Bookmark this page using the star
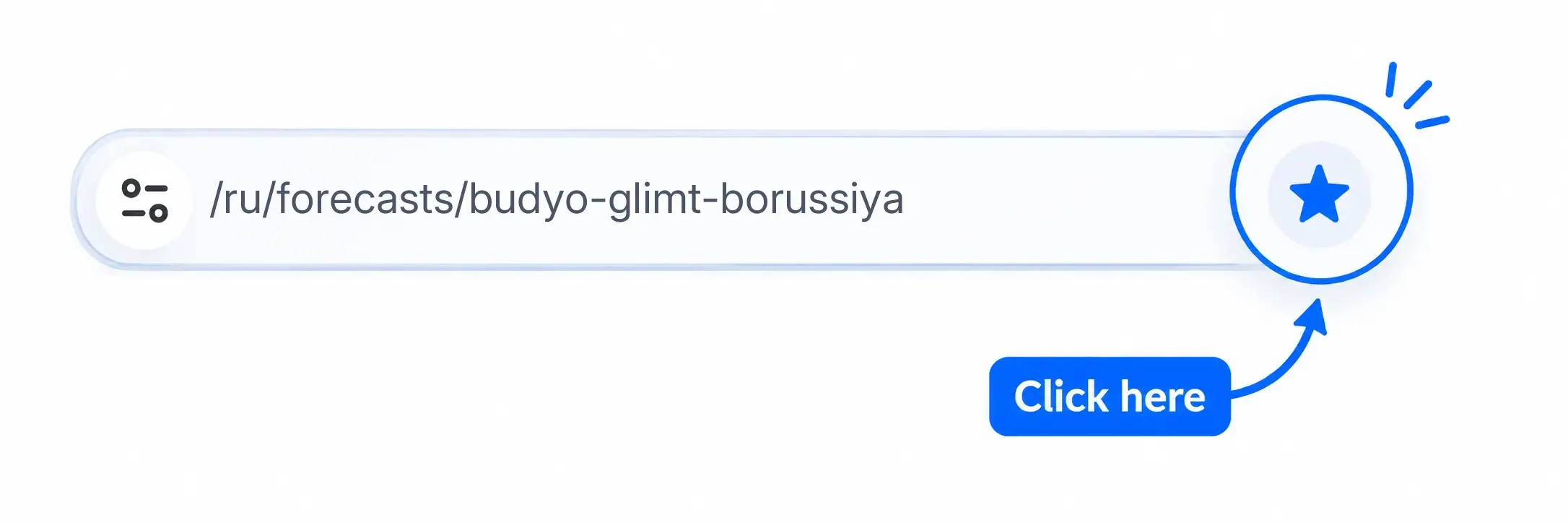 click(1319, 194)
